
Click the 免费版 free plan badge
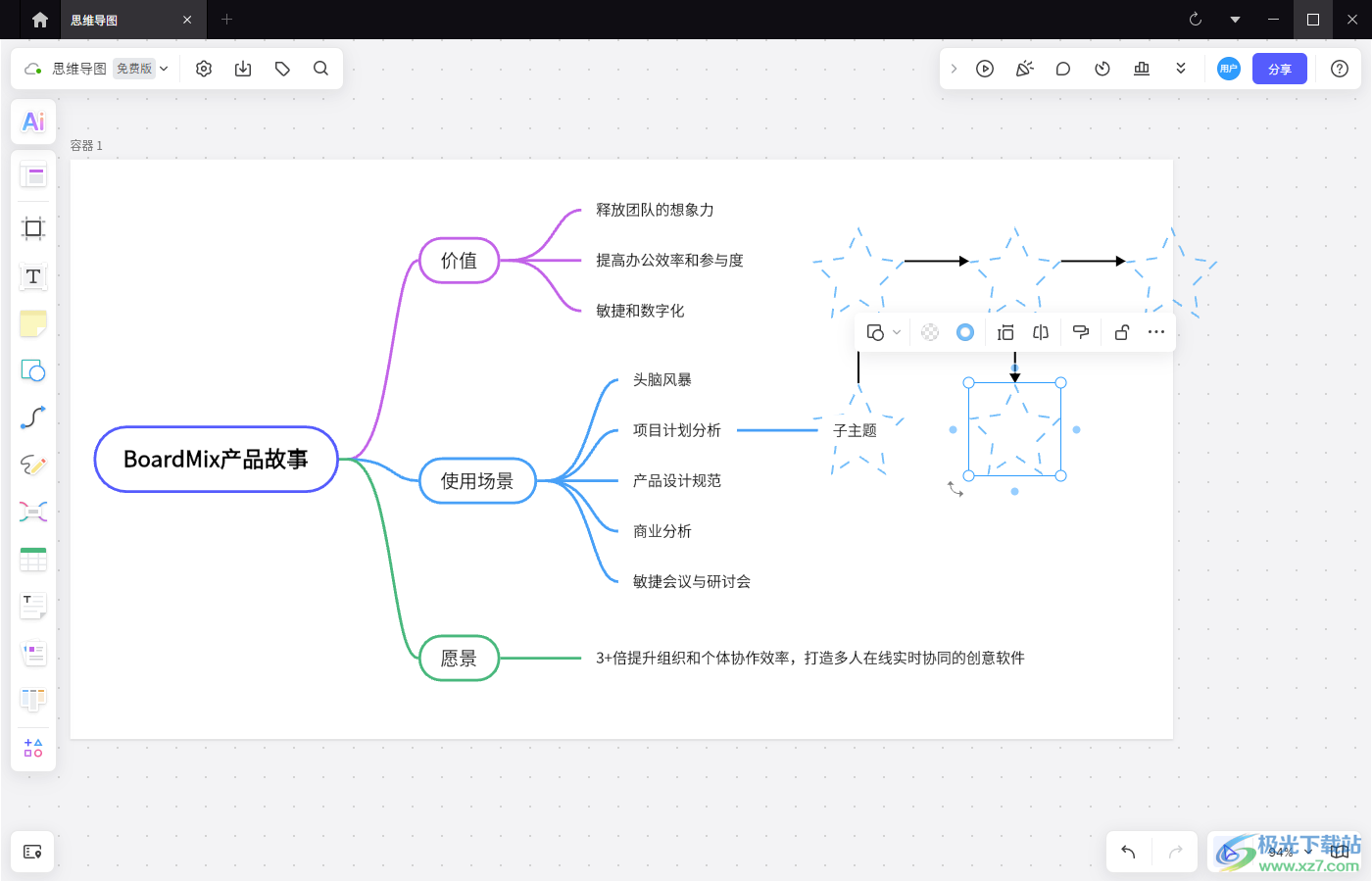(x=134, y=69)
